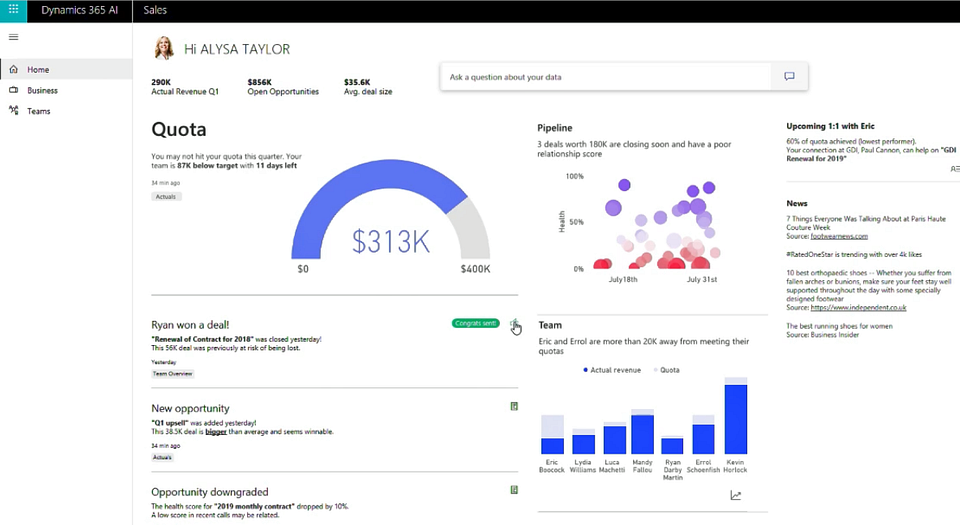Click the New opportunity heading

[190, 408]
